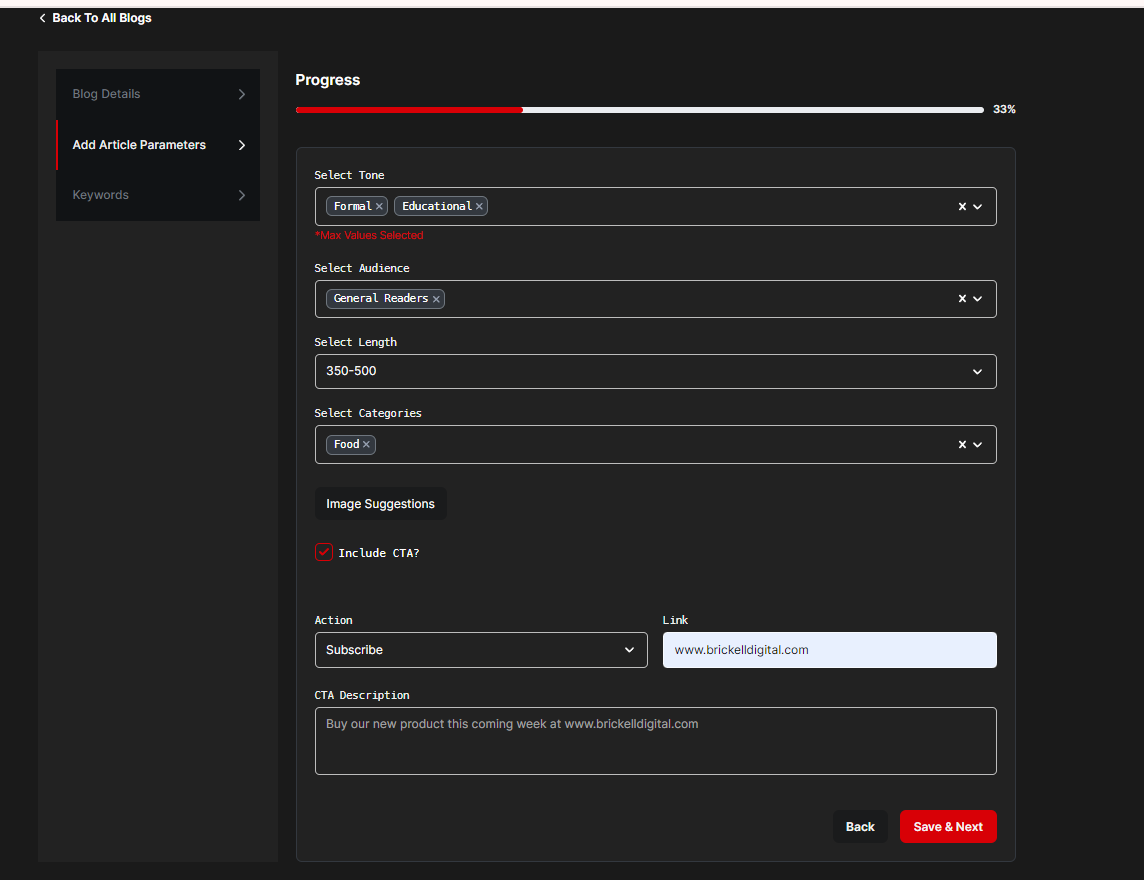Image resolution: width=1144 pixels, height=880 pixels.
Task: Click the Max Values Selected warning text
Action: tap(369, 235)
